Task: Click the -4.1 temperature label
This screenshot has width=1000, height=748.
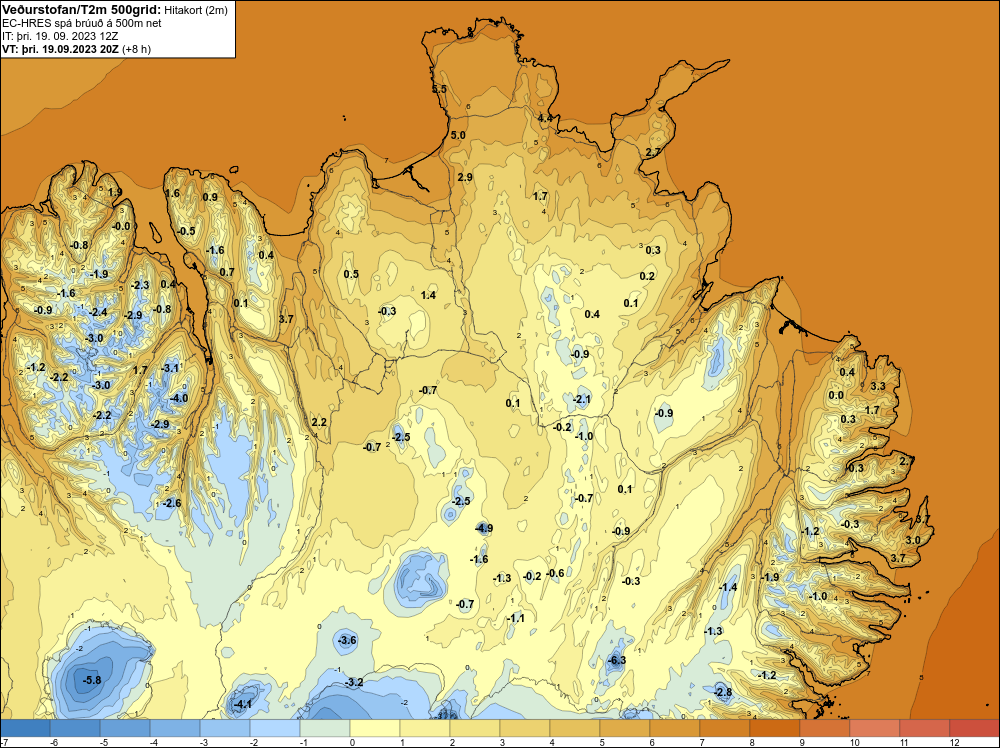Action: [x=242, y=705]
